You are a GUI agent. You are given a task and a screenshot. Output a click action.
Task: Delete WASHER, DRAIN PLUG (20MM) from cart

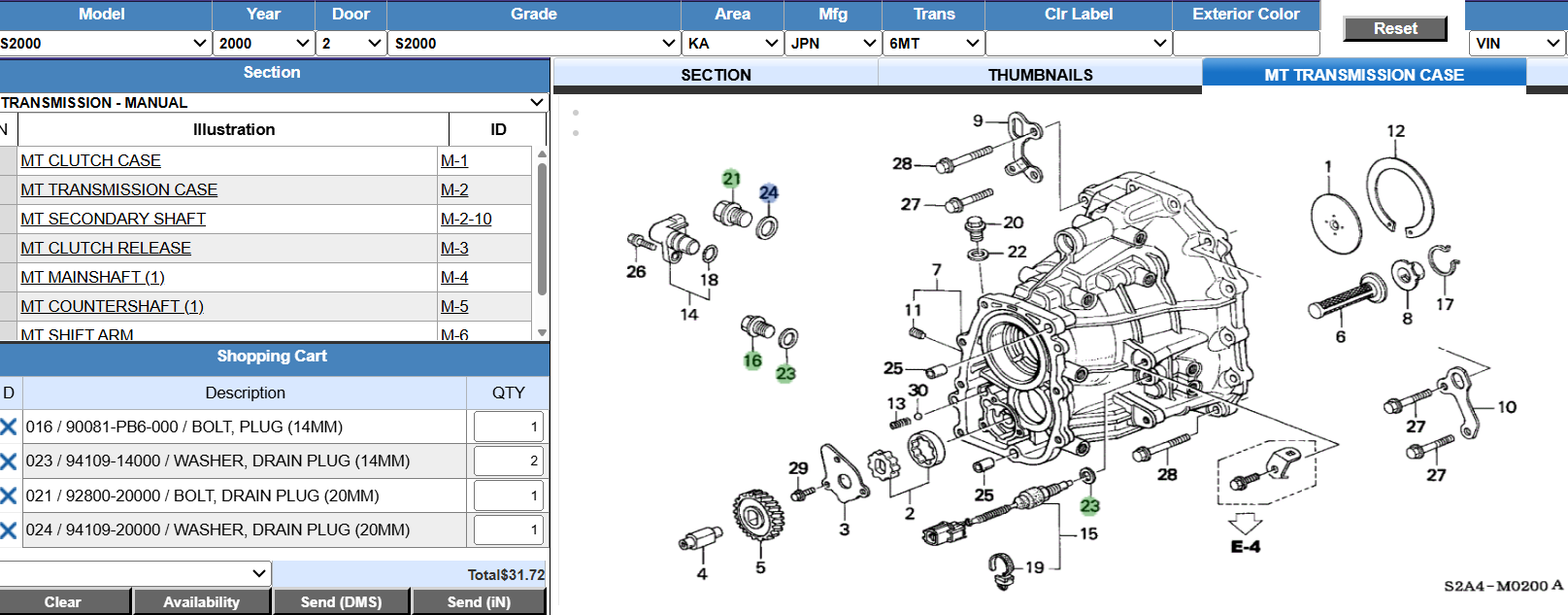9,530
